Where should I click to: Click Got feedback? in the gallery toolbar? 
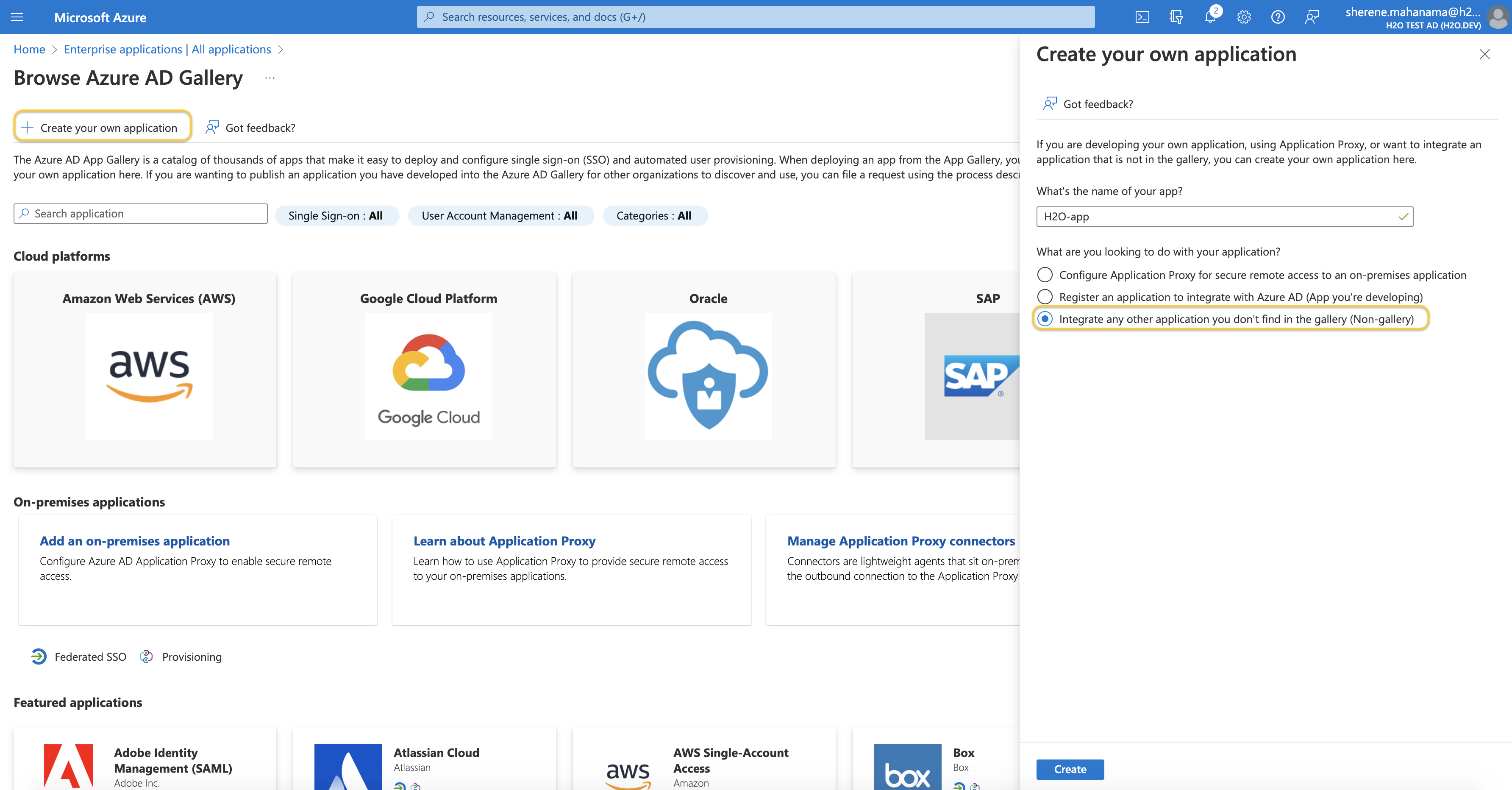(x=250, y=128)
